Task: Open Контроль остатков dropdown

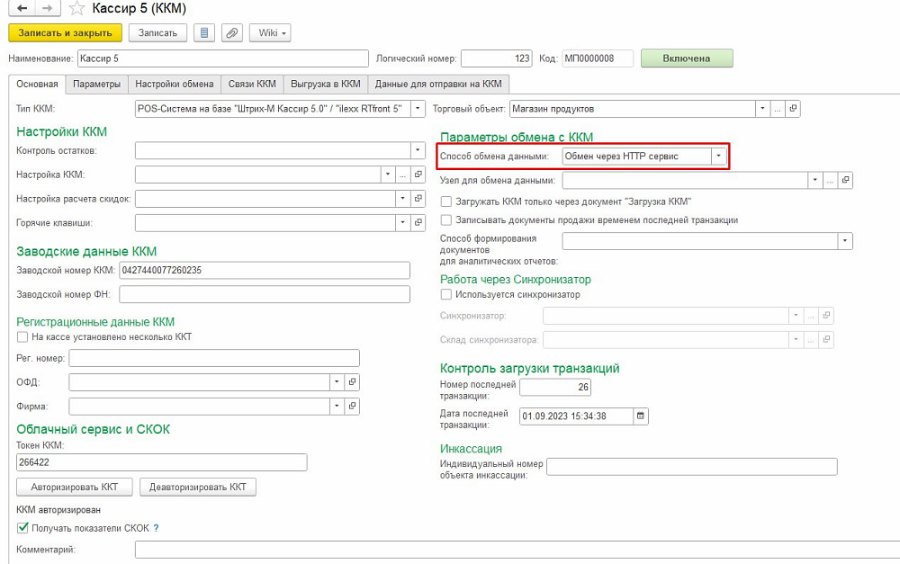Action: click(418, 150)
